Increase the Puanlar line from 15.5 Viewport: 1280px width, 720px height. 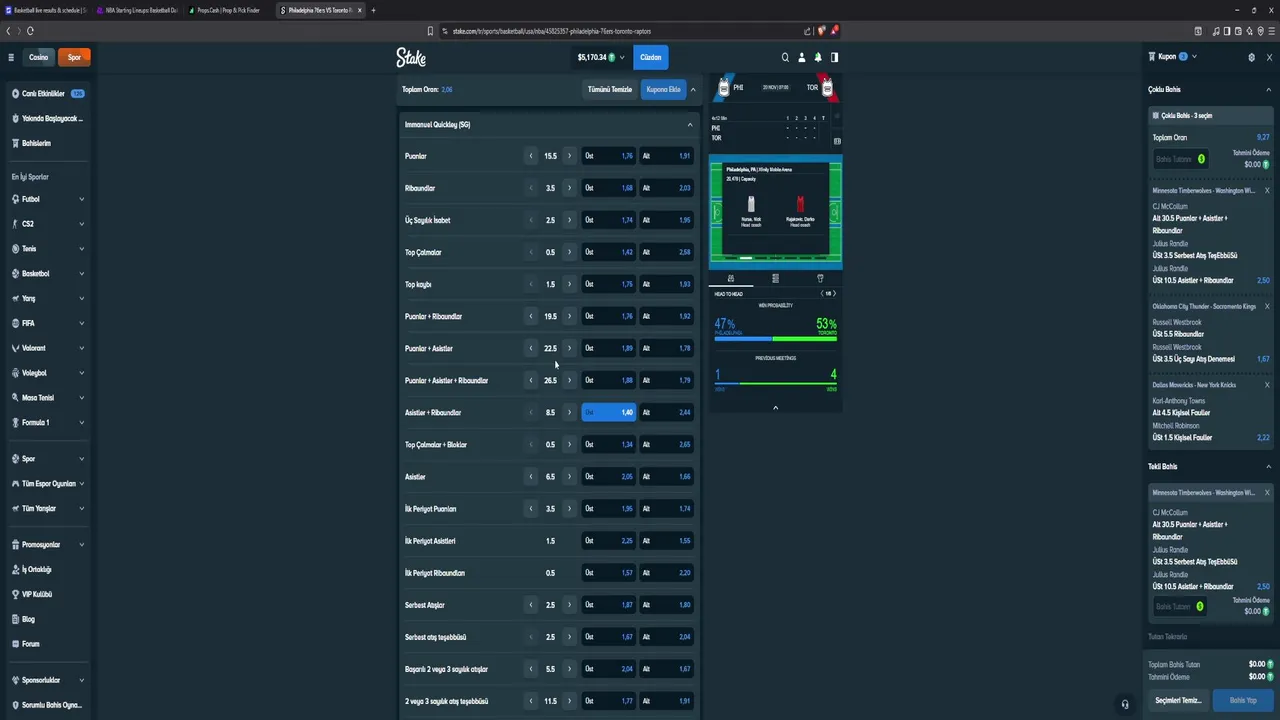570,156
